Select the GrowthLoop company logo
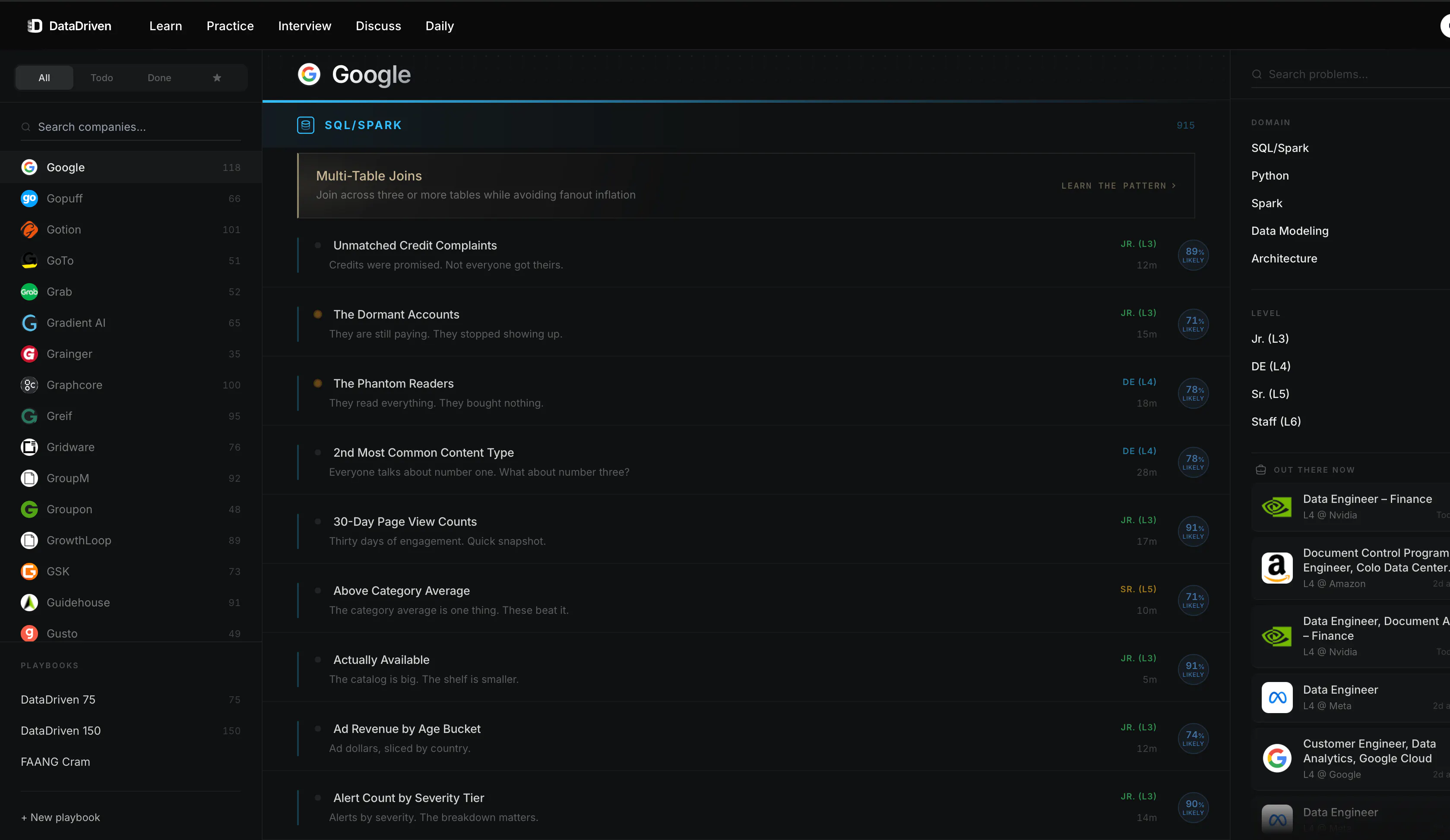 29,540
